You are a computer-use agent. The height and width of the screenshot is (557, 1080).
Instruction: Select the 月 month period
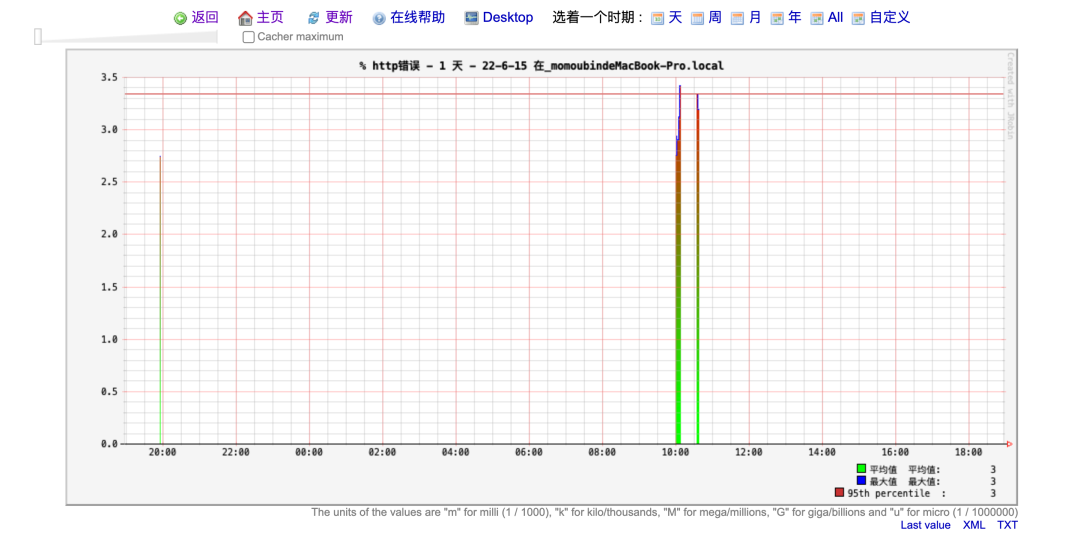[755, 17]
